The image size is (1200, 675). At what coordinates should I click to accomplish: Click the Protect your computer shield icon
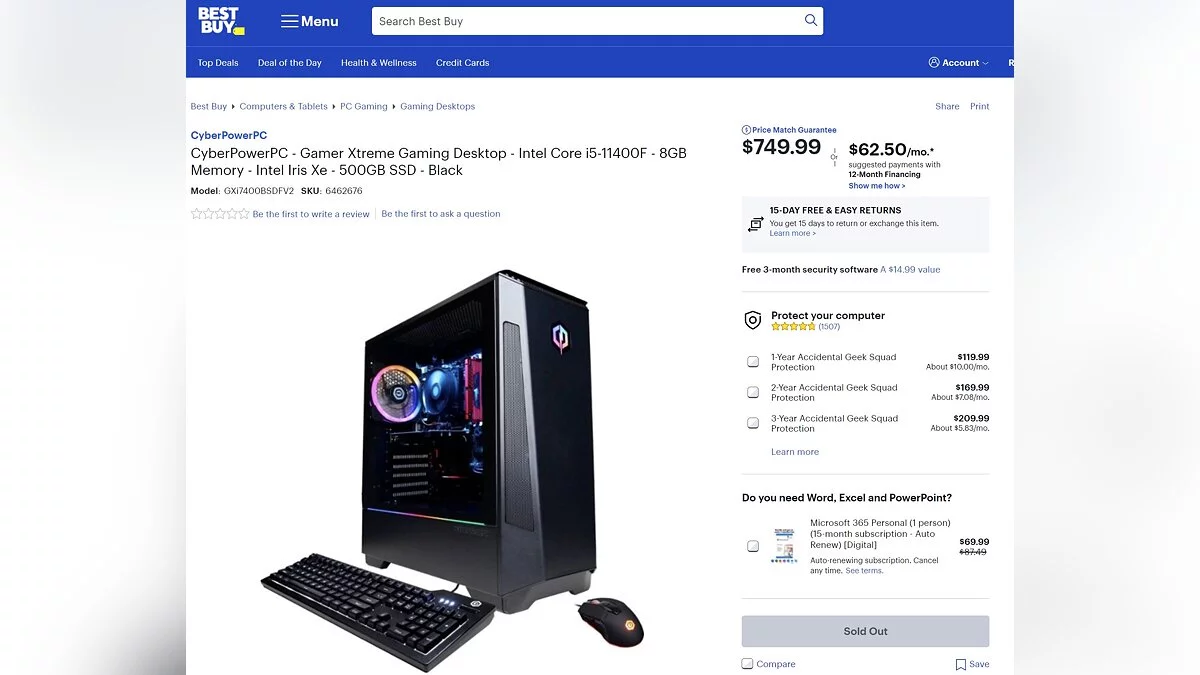point(753,320)
